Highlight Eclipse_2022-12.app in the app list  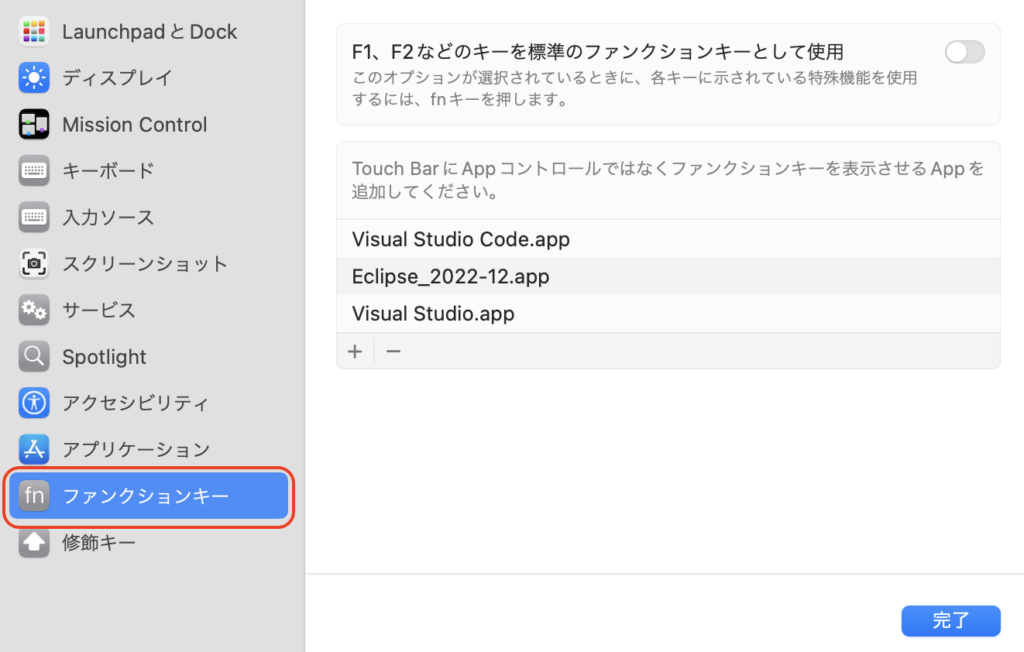pyautogui.click(x=450, y=276)
